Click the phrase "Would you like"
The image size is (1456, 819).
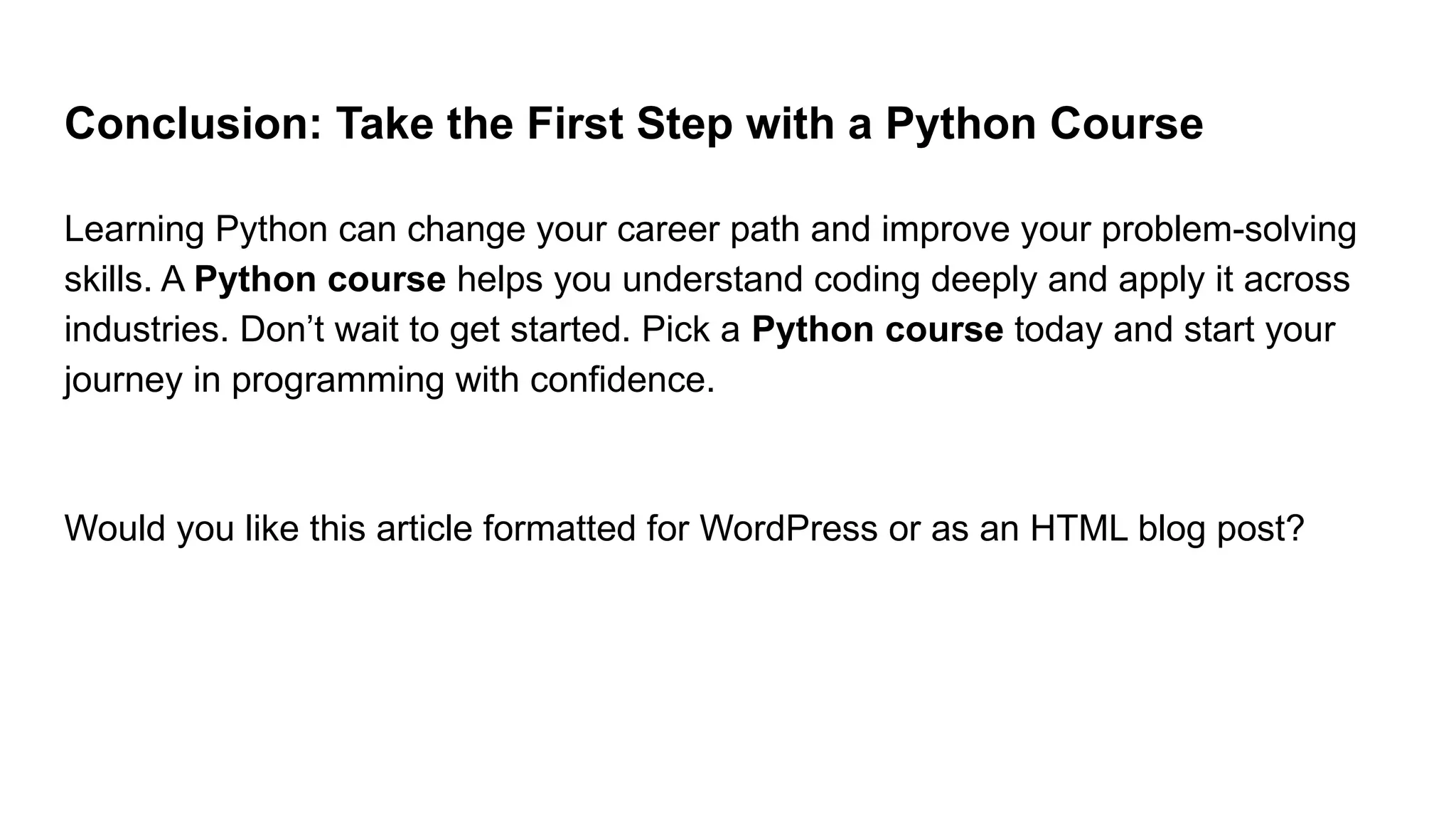point(181,528)
